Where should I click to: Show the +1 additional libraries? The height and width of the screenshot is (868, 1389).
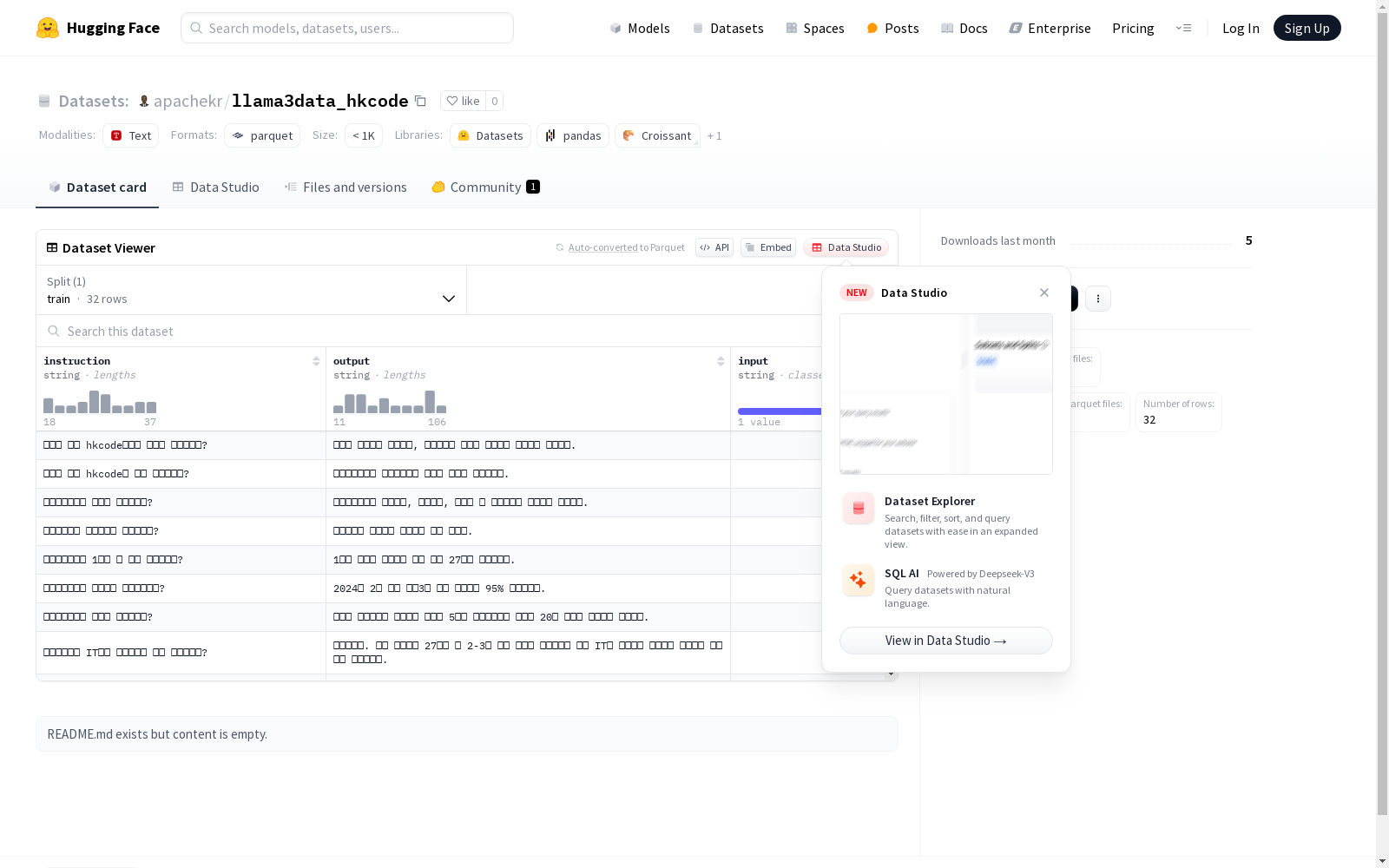(714, 135)
